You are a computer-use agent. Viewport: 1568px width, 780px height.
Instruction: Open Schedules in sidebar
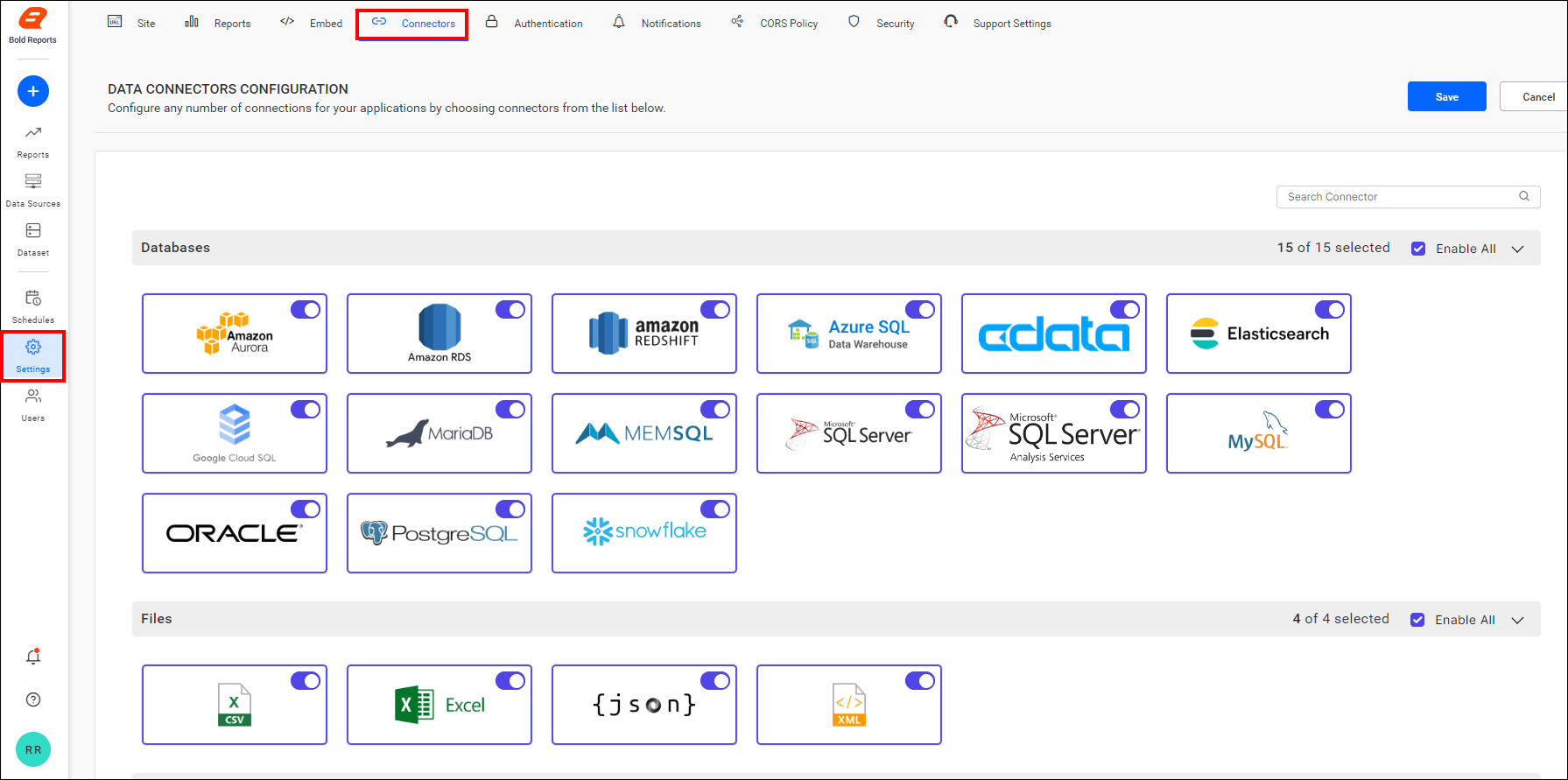coord(33,307)
